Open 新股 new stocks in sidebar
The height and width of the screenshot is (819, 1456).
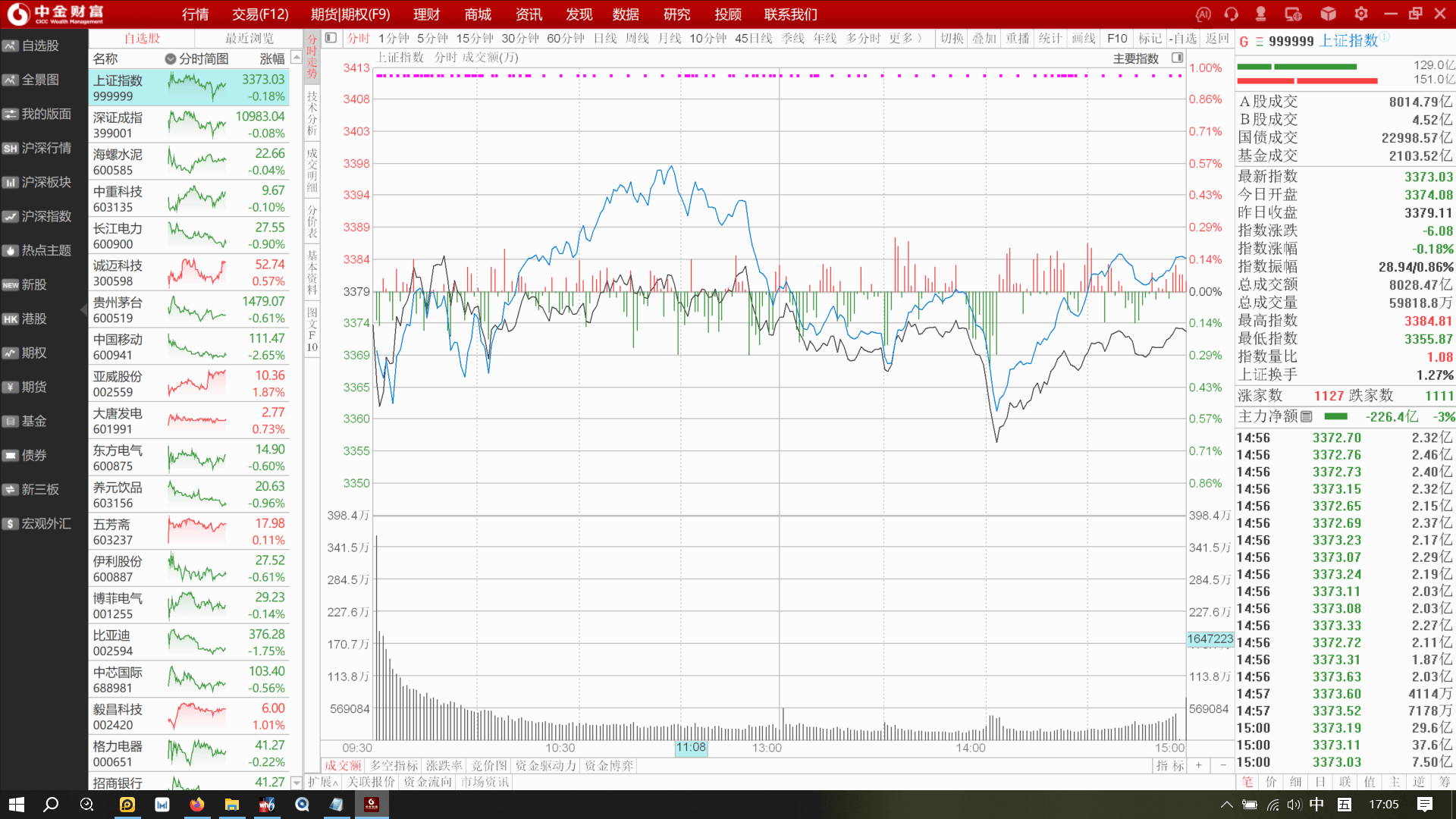(x=43, y=284)
